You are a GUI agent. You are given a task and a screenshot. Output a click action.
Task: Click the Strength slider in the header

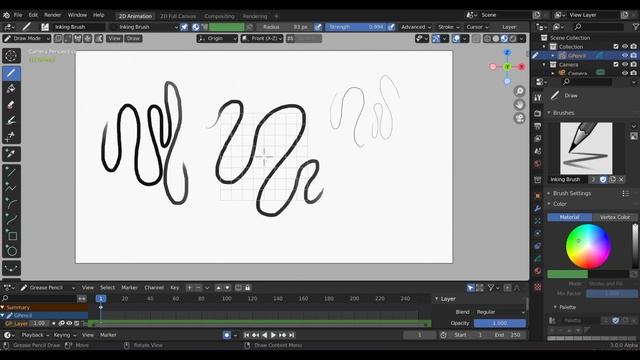356,27
